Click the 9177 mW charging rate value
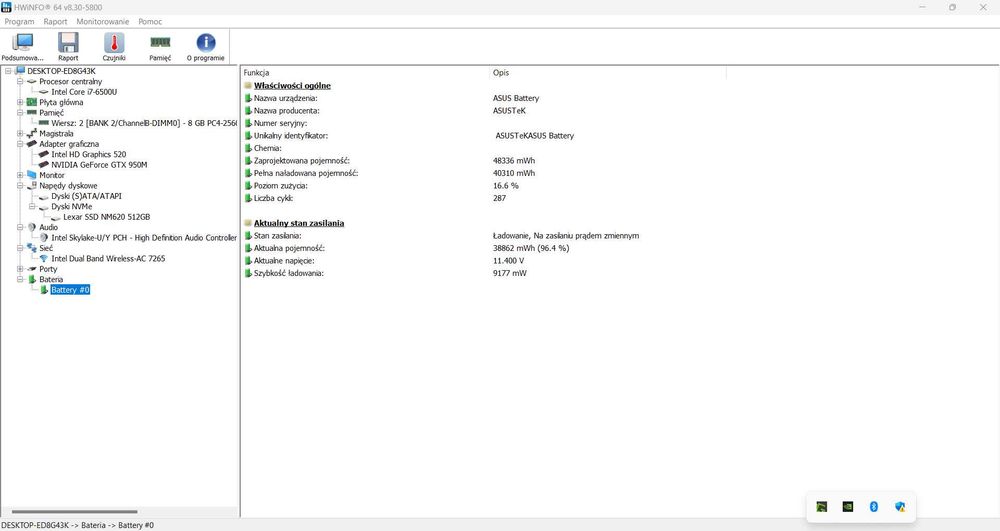 (510, 273)
